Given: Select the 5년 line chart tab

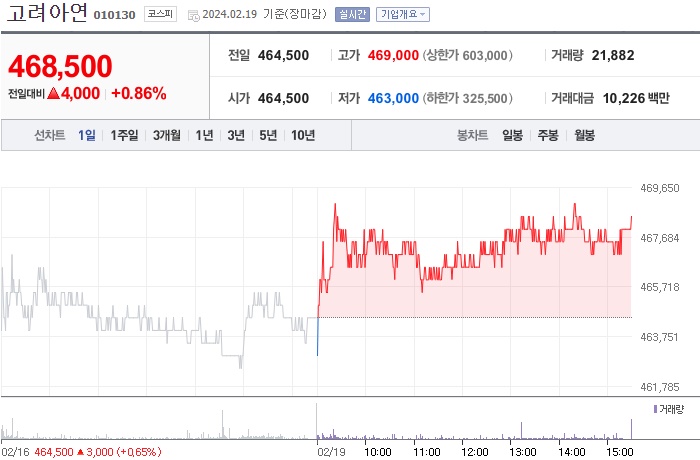Looking at the screenshot, I should tap(268, 135).
